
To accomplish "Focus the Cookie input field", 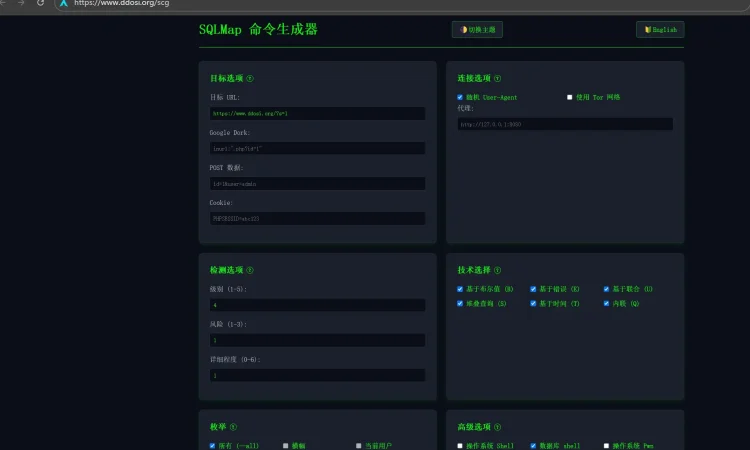I will coord(318,219).
